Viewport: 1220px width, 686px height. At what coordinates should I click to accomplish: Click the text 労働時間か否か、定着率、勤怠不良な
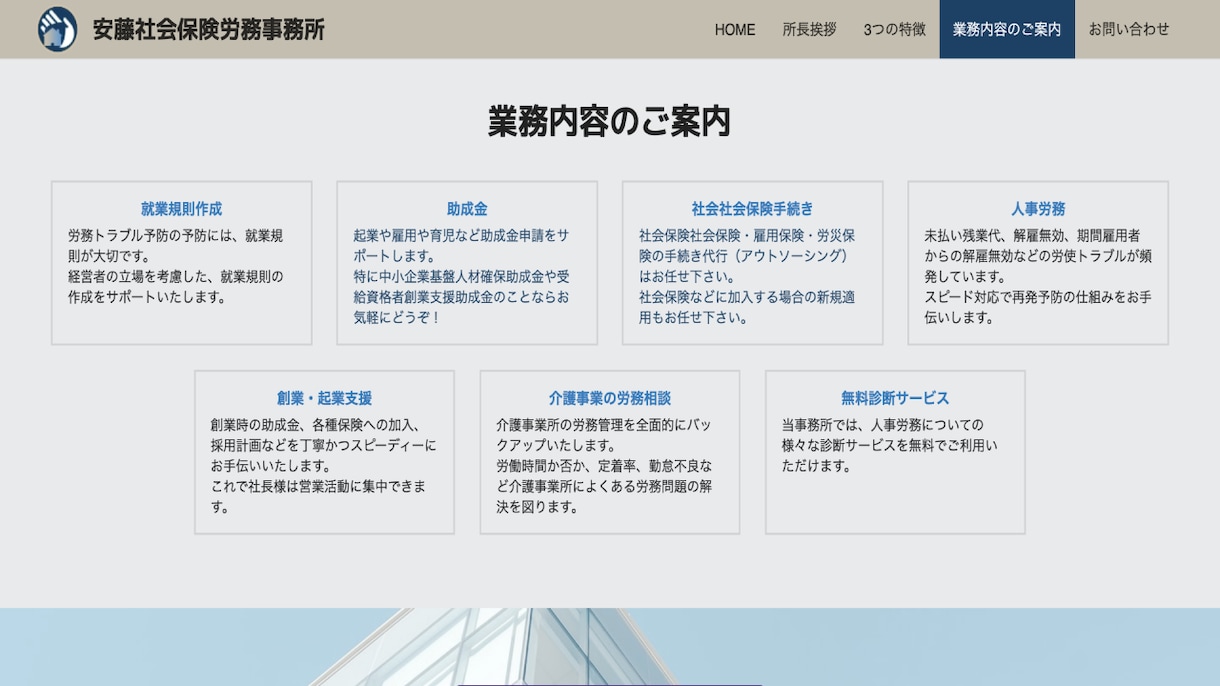pyautogui.click(x=604, y=466)
